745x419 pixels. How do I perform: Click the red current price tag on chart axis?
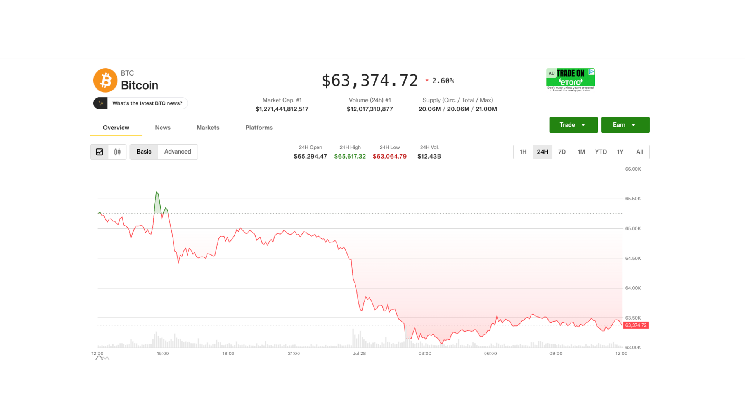tap(636, 325)
